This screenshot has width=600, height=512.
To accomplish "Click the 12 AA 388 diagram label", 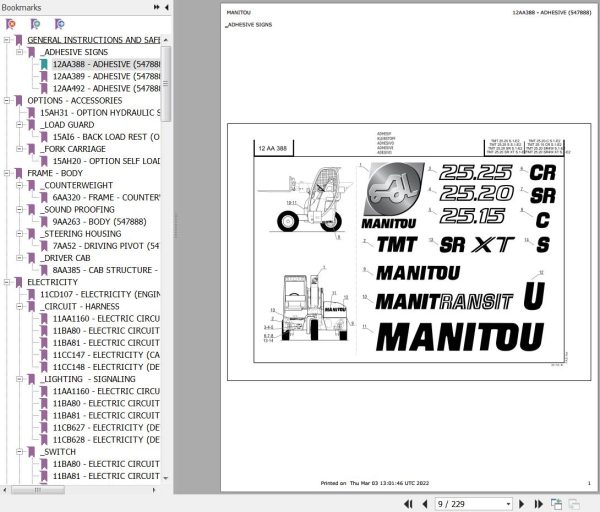I will pos(273,148).
